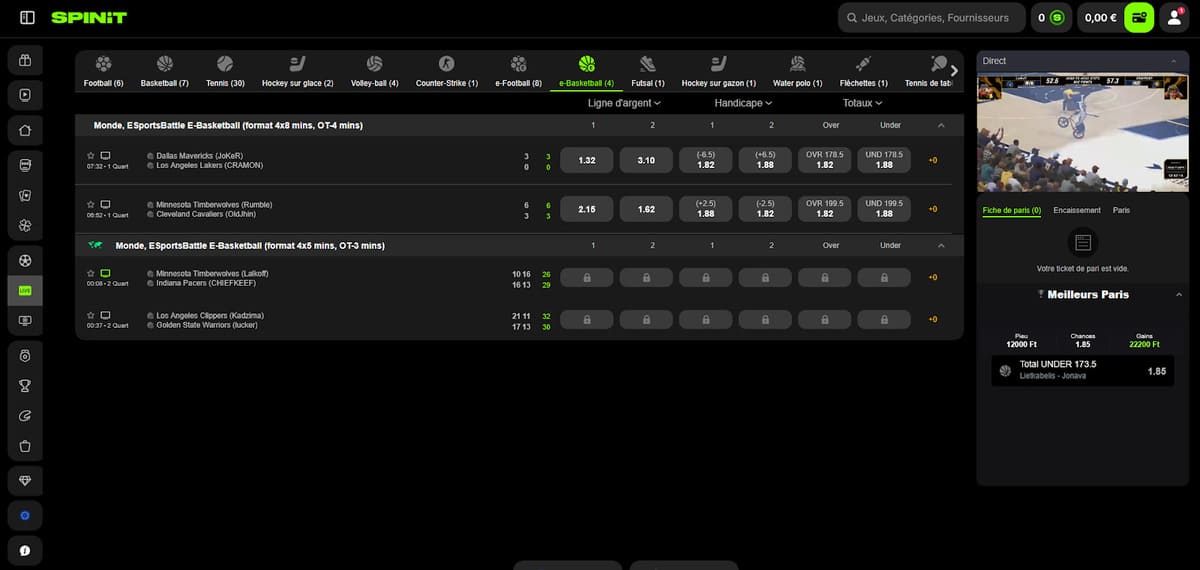
Task: Click the green coin balance icon in the header
Action: coord(1057,17)
